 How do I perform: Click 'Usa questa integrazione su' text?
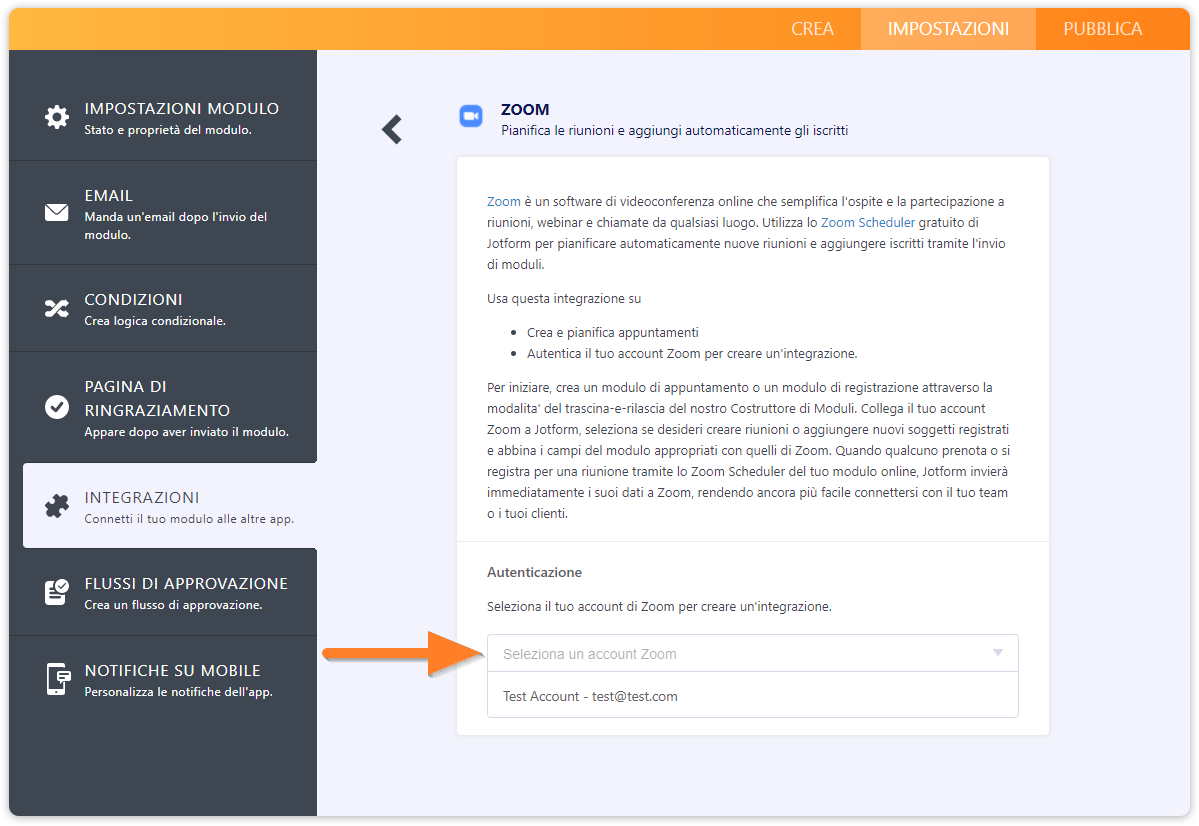pyautogui.click(x=564, y=299)
